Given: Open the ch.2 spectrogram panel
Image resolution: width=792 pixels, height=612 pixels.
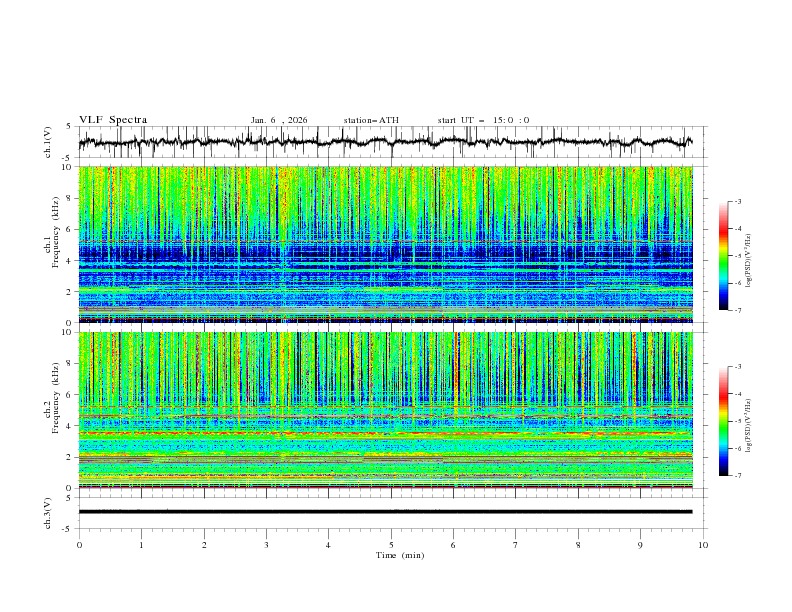Looking at the screenshot, I should point(386,410).
